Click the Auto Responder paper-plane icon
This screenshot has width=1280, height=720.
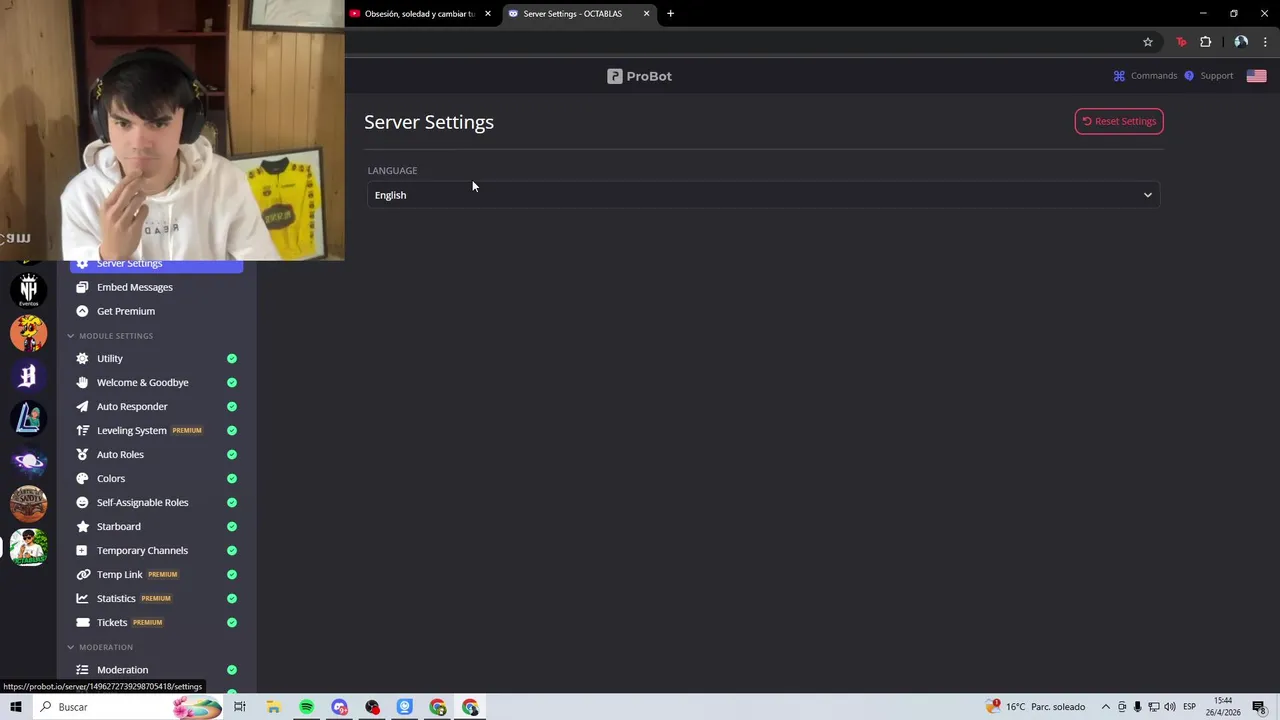click(x=82, y=406)
